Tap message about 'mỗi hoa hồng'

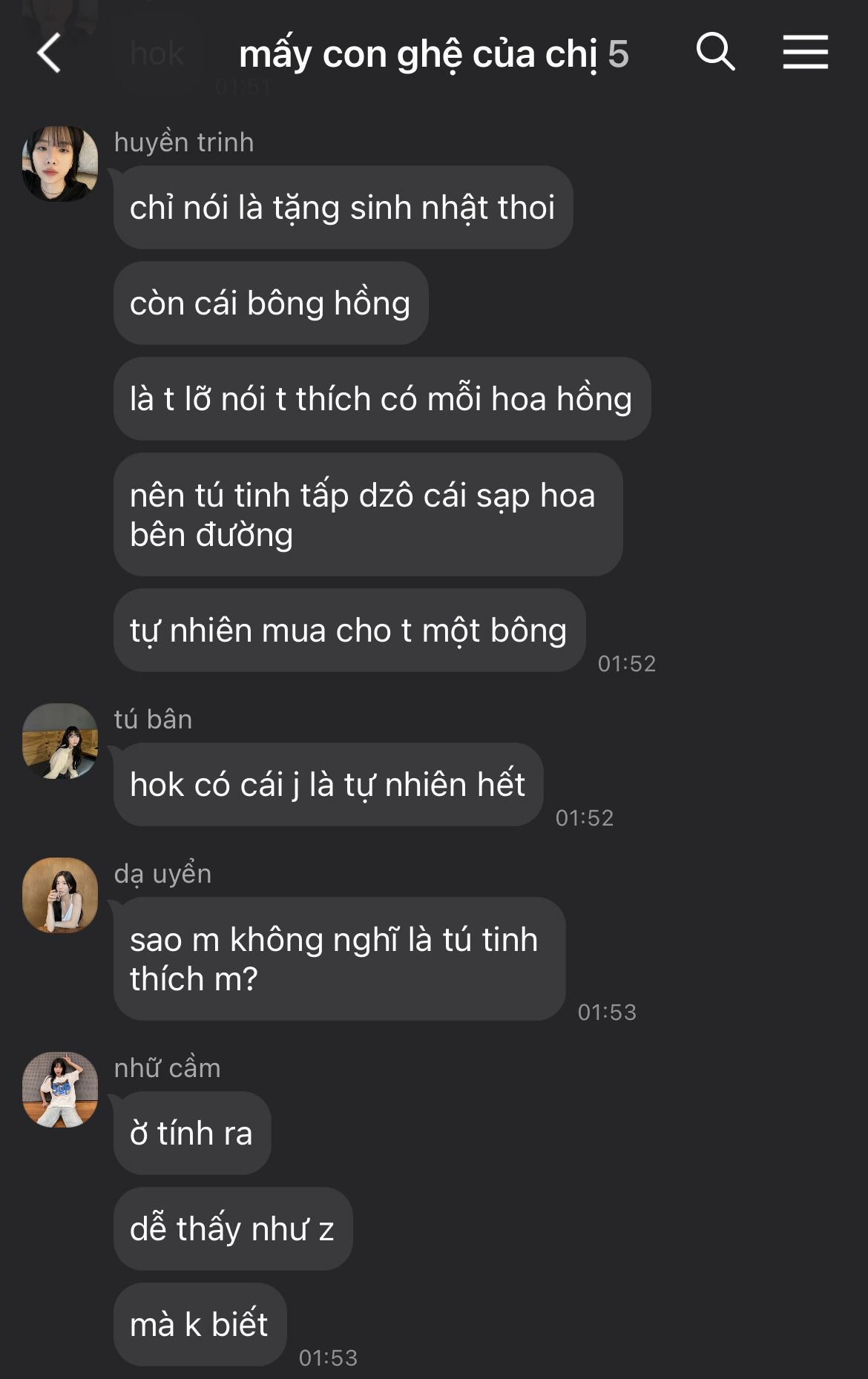382,398
